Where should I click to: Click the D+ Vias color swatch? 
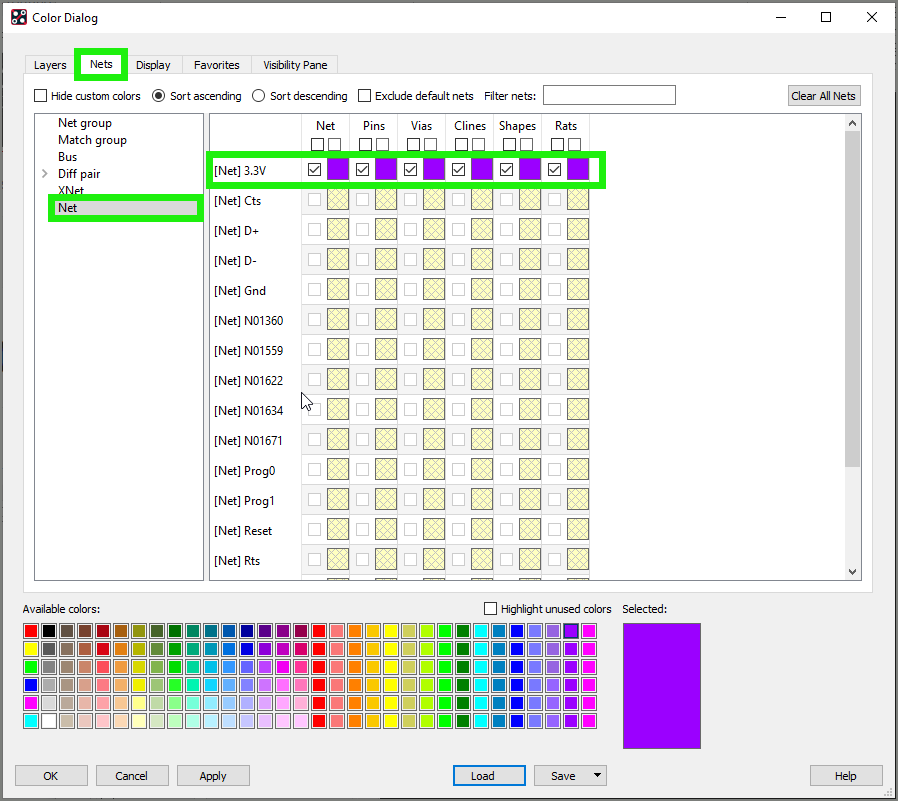click(434, 229)
